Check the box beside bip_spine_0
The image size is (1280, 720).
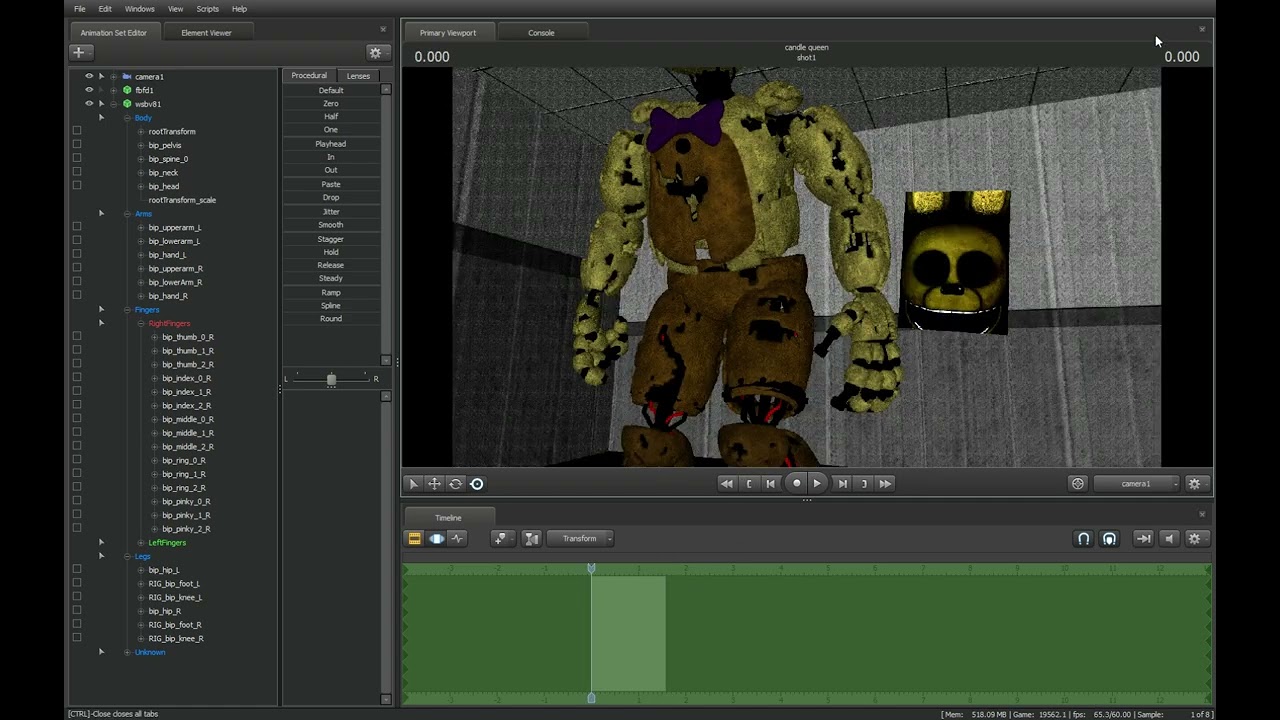(77, 158)
